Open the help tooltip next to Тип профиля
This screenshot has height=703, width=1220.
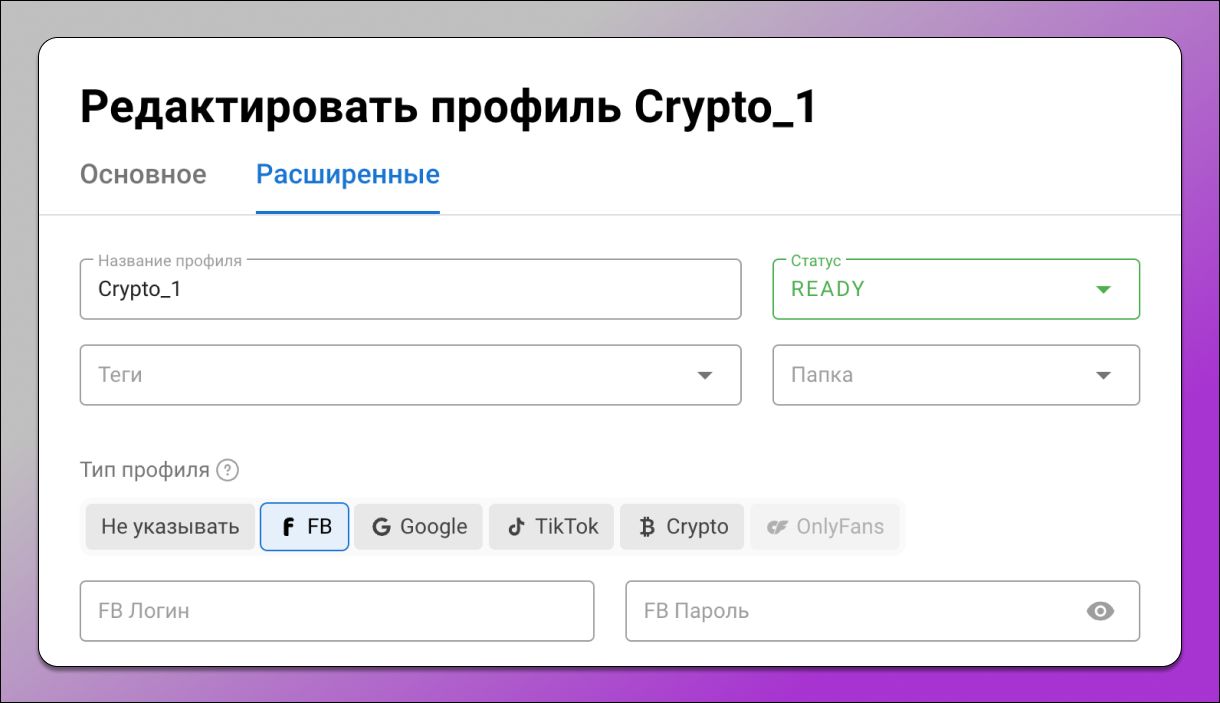point(227,469)
